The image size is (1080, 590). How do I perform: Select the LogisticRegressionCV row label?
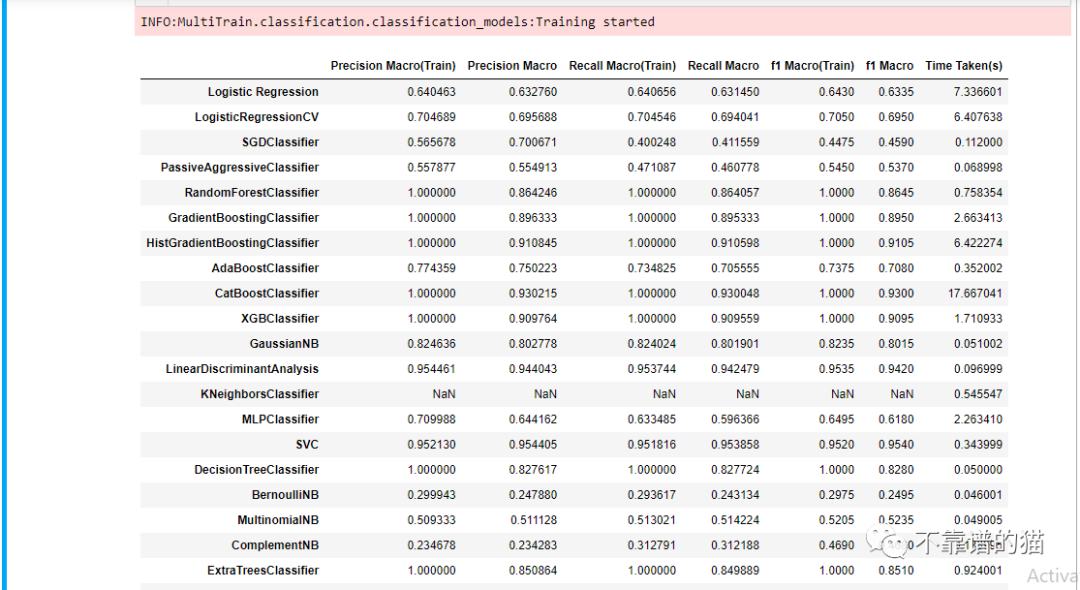click(256, 117)
